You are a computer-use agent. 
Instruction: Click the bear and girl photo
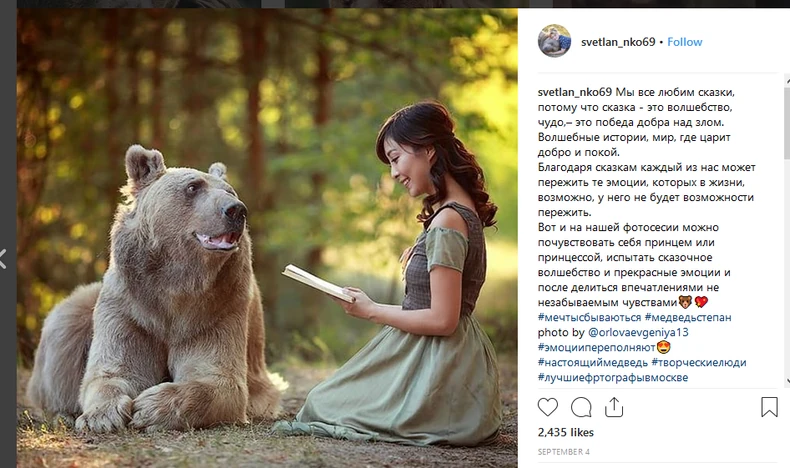pos(259,238)
